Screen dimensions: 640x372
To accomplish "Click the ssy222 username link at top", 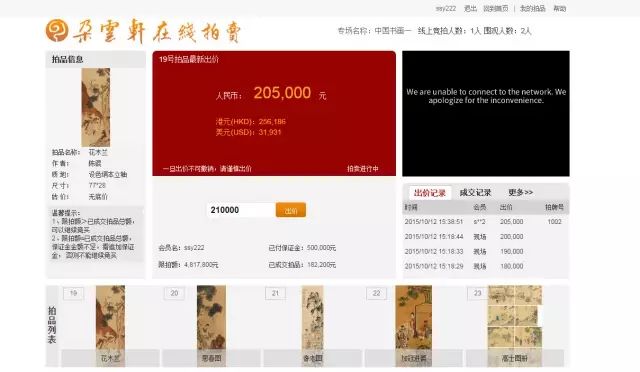I will [x=446, y=8].
